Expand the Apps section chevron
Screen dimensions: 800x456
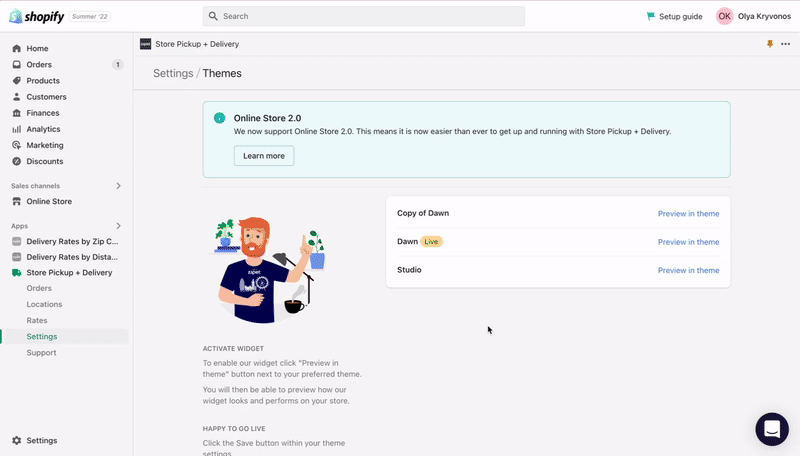(x=118, y=225)
